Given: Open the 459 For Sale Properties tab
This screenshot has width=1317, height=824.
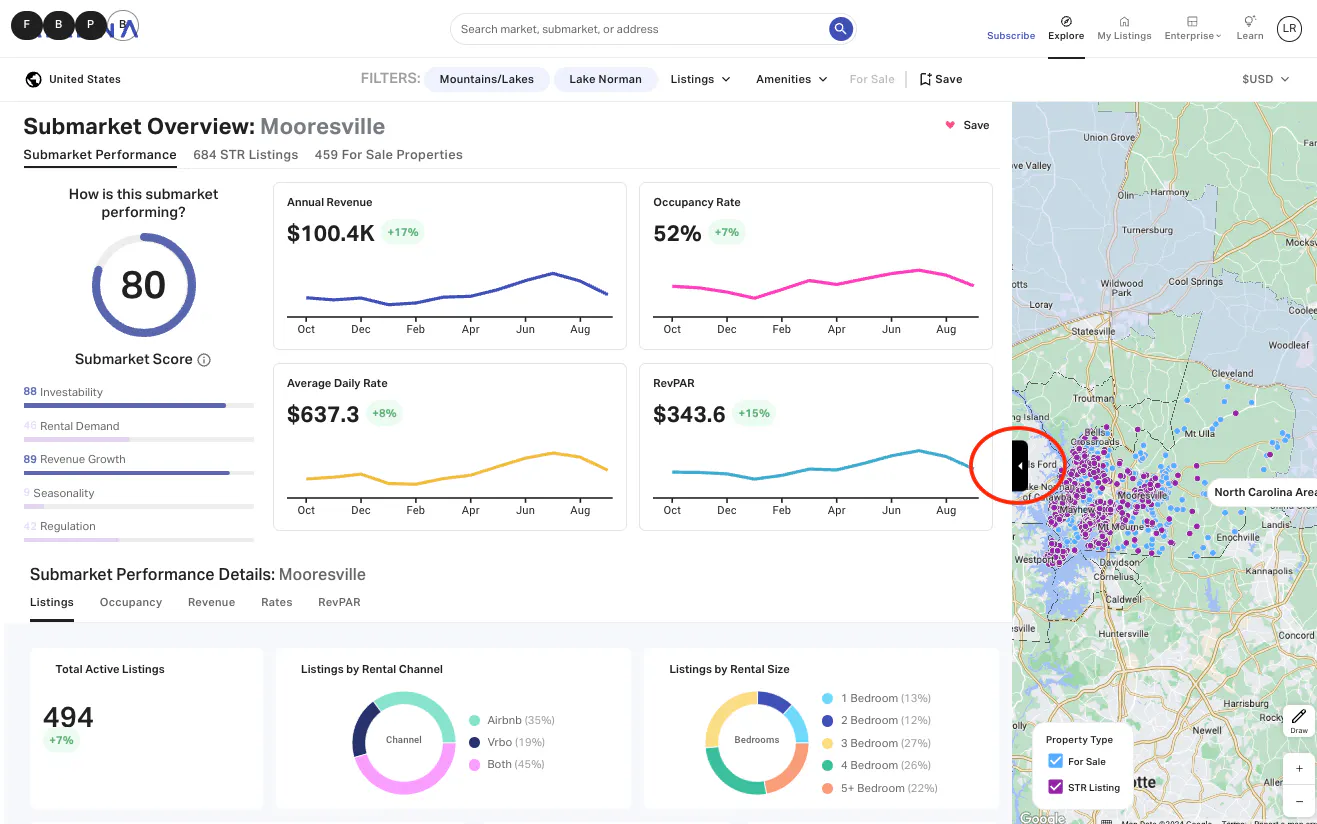Looking at the screenshot, I should [x=388, y=155].
